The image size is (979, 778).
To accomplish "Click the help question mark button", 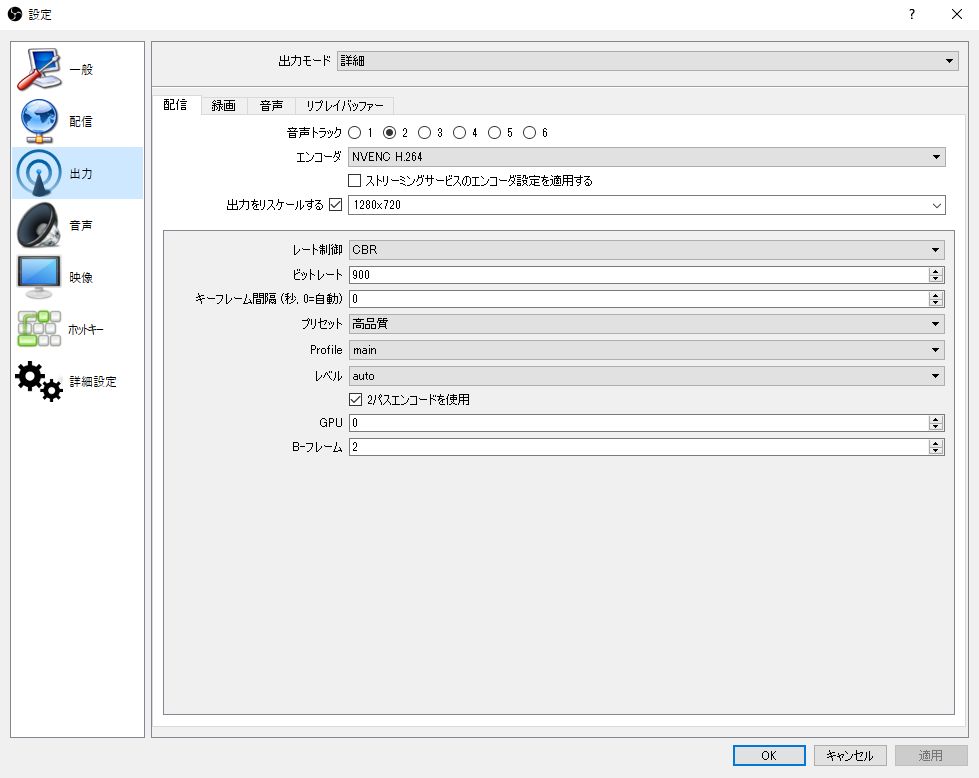I will pyautogui.click(x=912, y=14).
